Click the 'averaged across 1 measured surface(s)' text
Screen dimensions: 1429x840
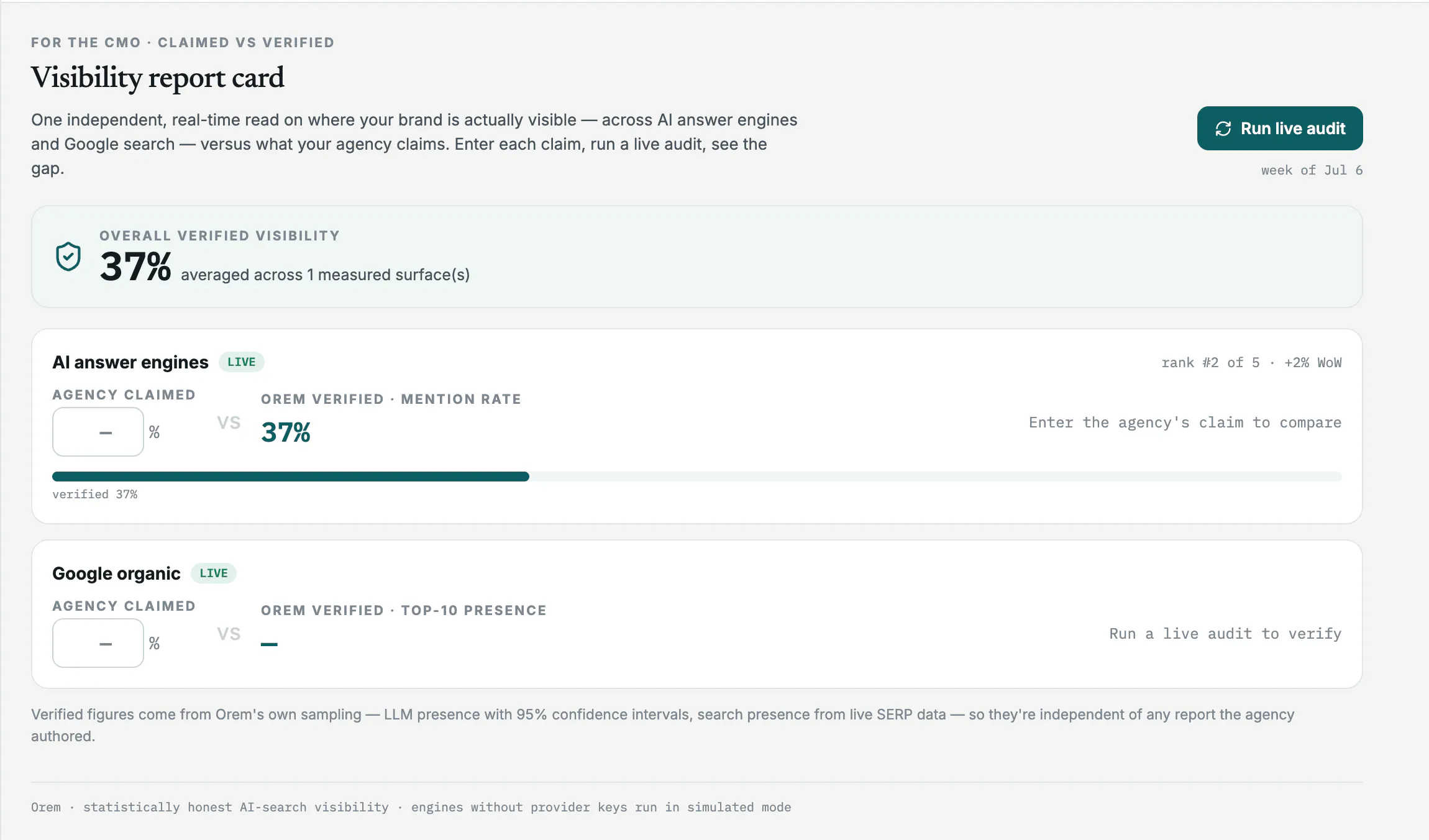coord(325,275)
